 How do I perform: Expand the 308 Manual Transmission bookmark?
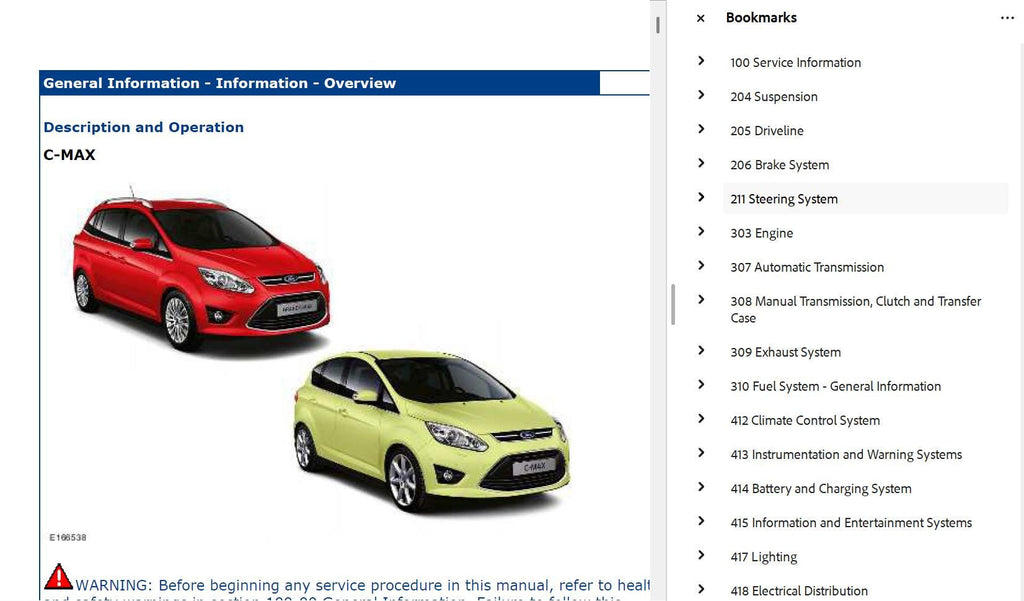pos(701,299)
